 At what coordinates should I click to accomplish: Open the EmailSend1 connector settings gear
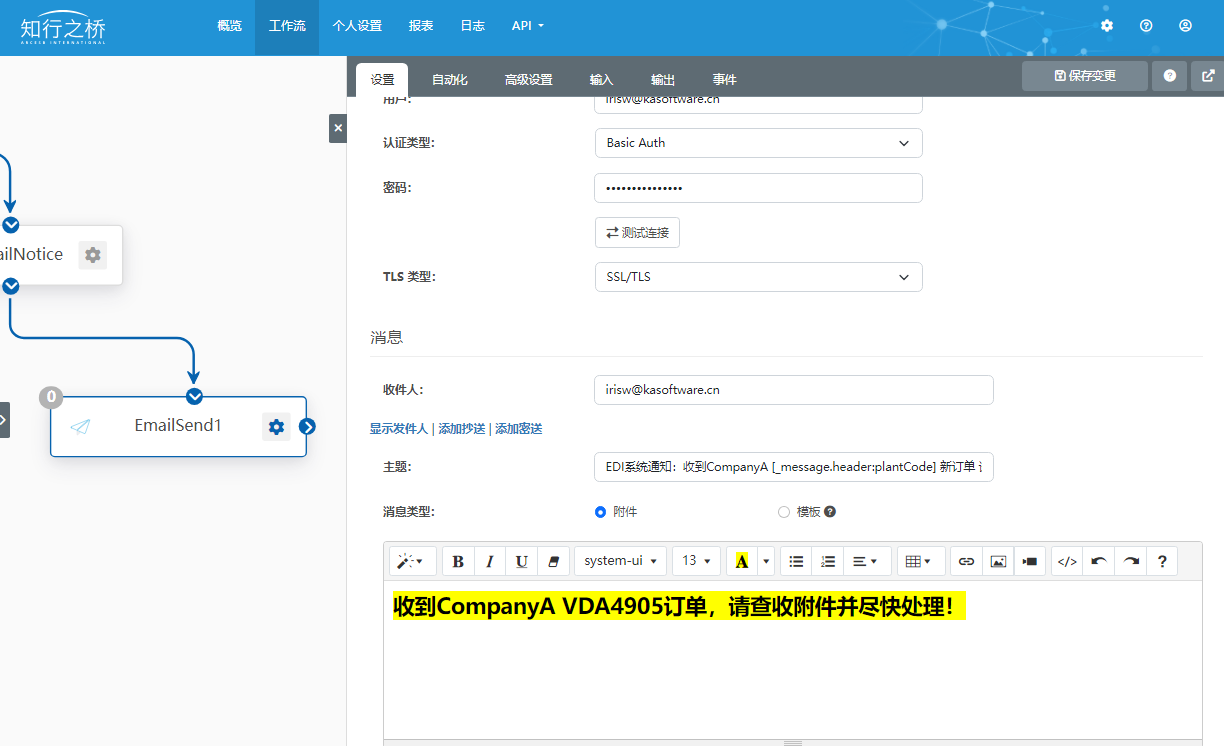[276, 427]
